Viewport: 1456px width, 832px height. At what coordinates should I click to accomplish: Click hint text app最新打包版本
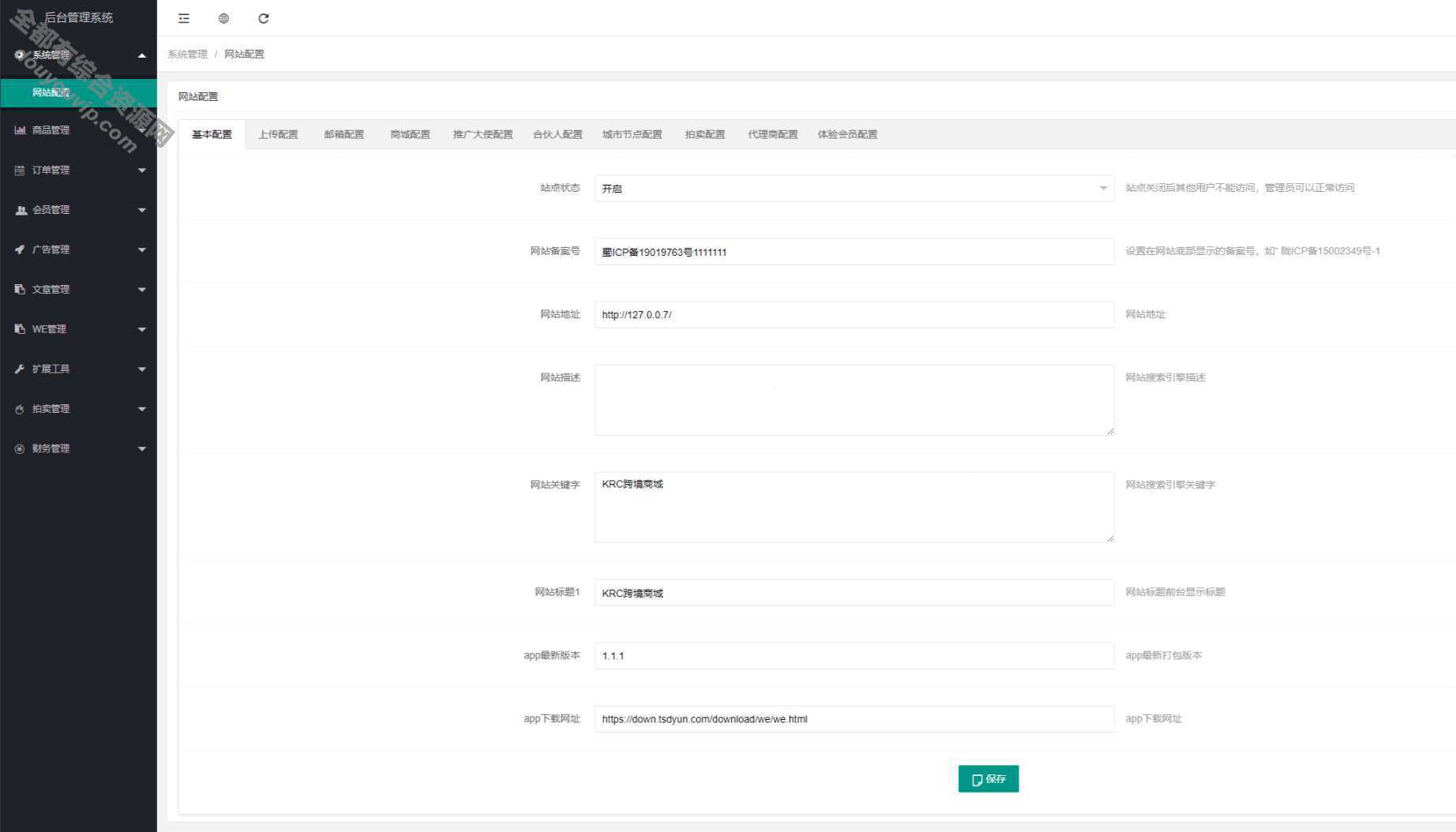click(1163, 655)
